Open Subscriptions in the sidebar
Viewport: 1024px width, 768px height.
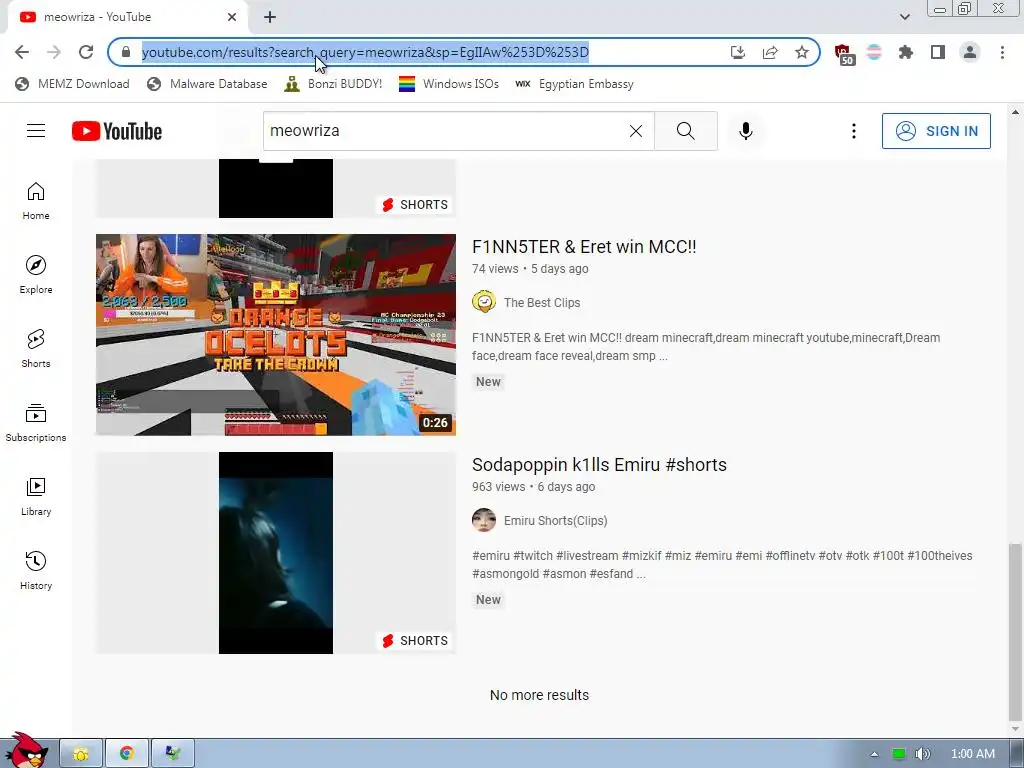tap(36, 423)
